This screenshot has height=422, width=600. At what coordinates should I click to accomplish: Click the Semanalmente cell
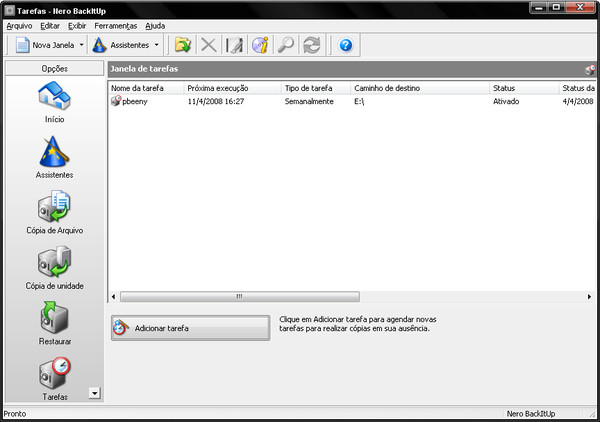pos(309,101)
